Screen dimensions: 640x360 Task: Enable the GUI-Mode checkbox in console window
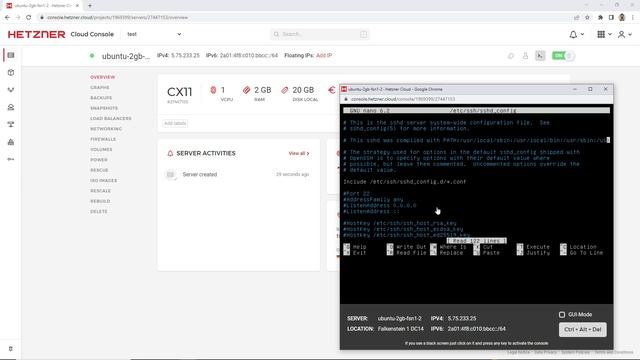pyautogui.click(x=562, y=315)
